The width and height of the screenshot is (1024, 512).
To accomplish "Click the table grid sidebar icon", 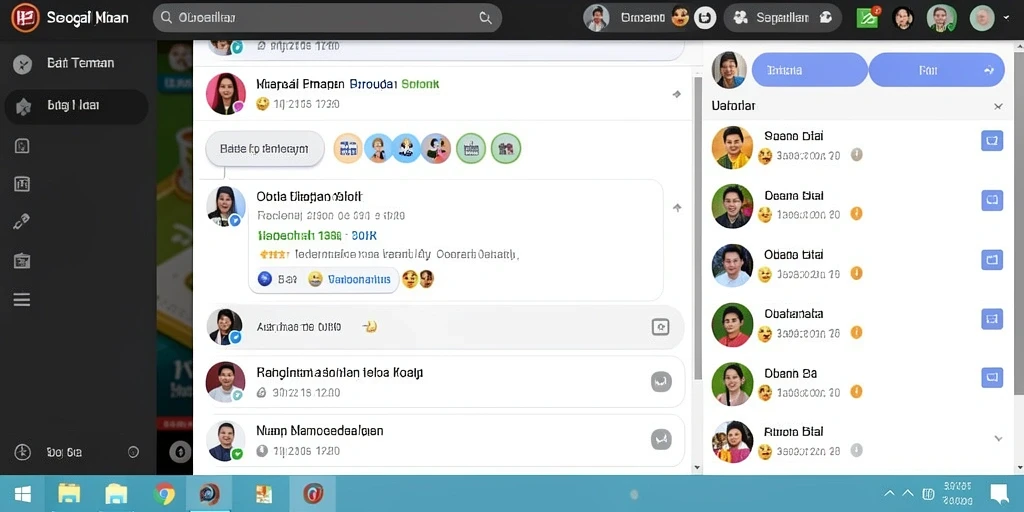I will [22, 184].
